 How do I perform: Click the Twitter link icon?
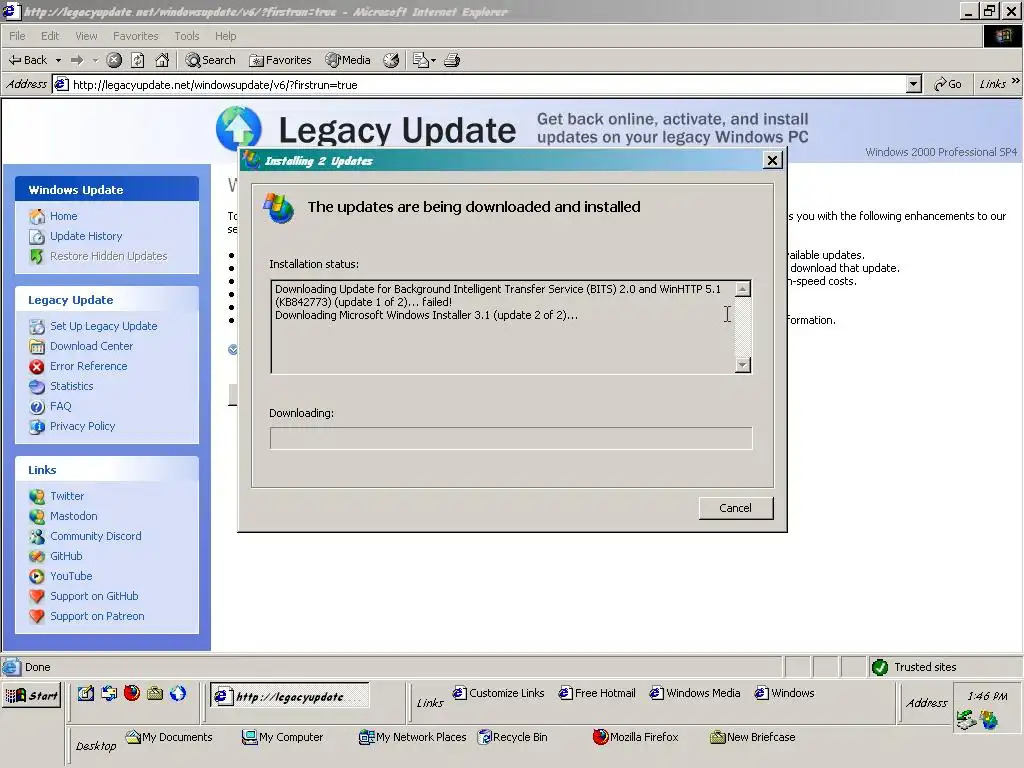(x=37, y=496)
